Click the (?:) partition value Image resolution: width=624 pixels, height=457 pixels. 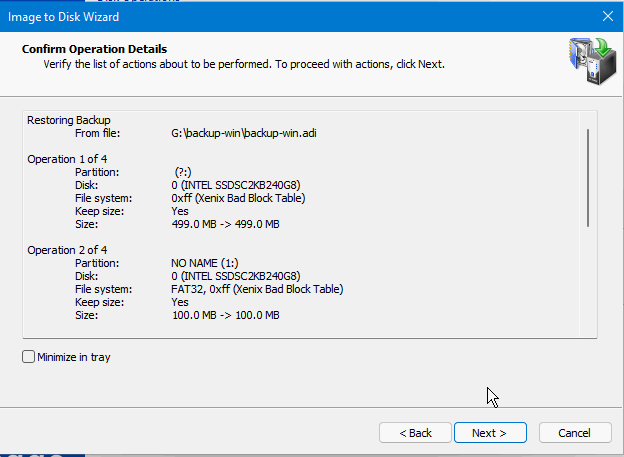click(183, 172)
